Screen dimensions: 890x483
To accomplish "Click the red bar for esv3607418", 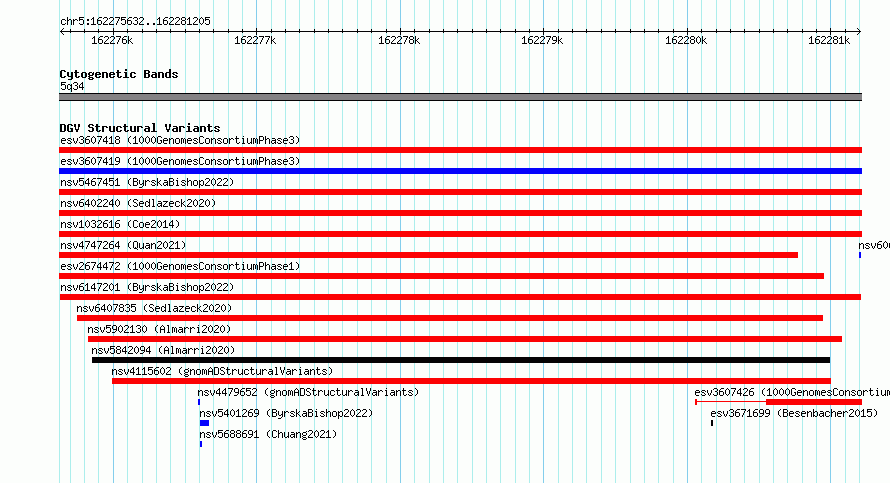I will (x=460, y=150).
